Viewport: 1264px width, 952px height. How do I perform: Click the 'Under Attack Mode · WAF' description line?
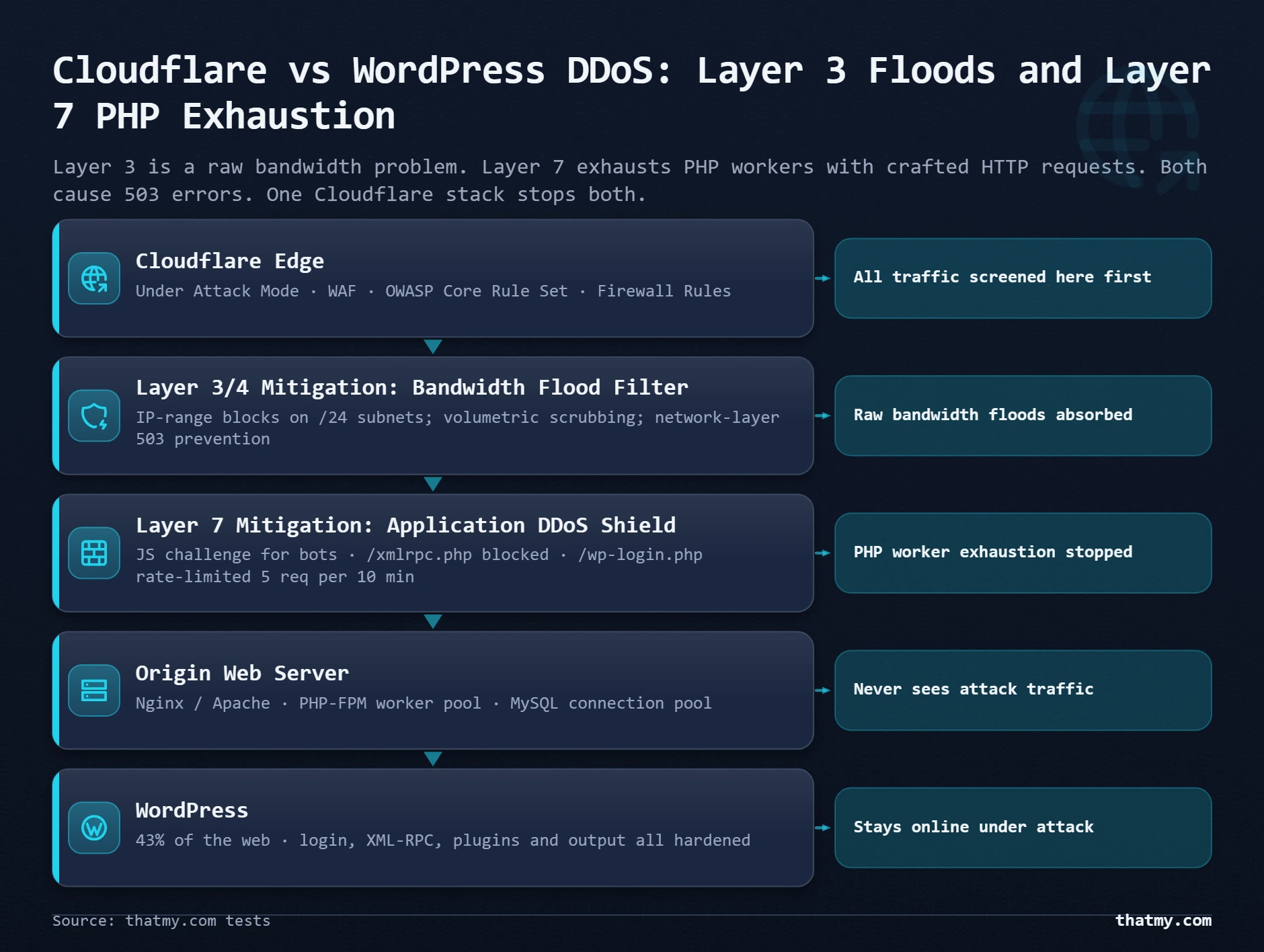[x=433, y=291]
